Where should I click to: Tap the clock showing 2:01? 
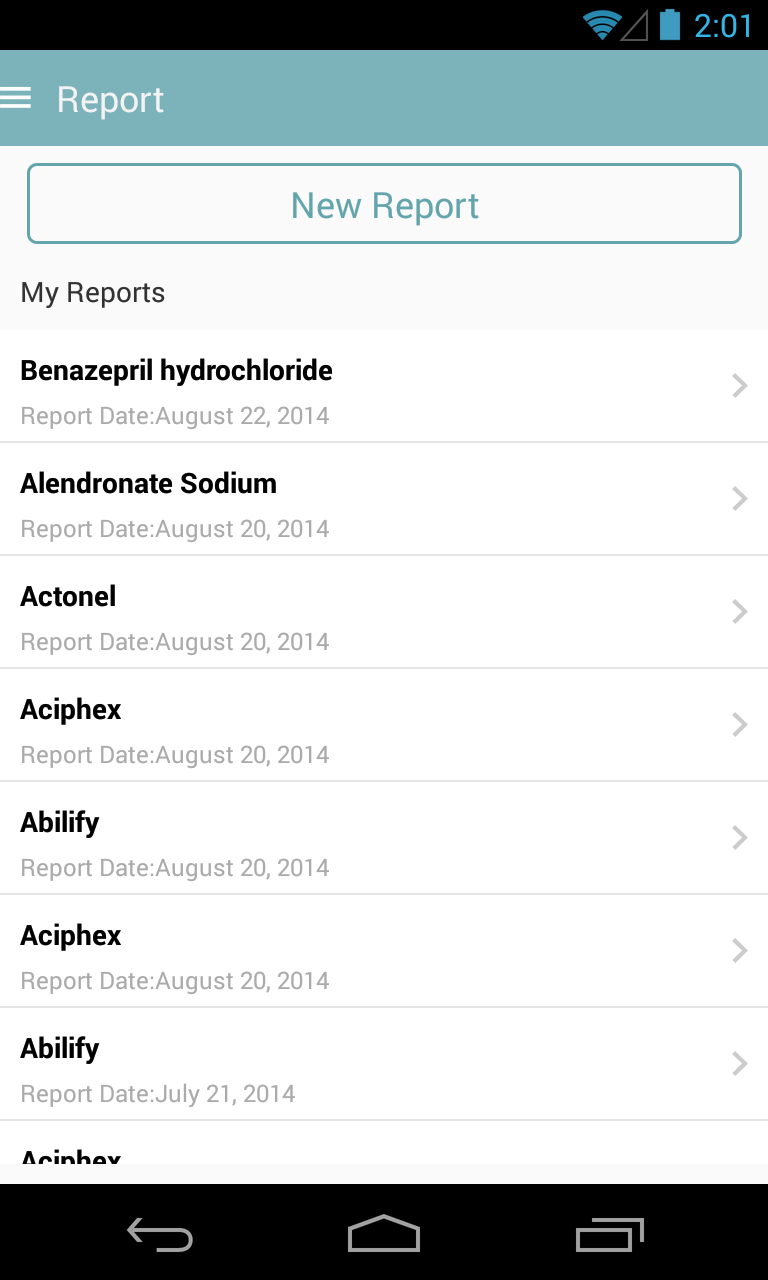click(722, 25)
